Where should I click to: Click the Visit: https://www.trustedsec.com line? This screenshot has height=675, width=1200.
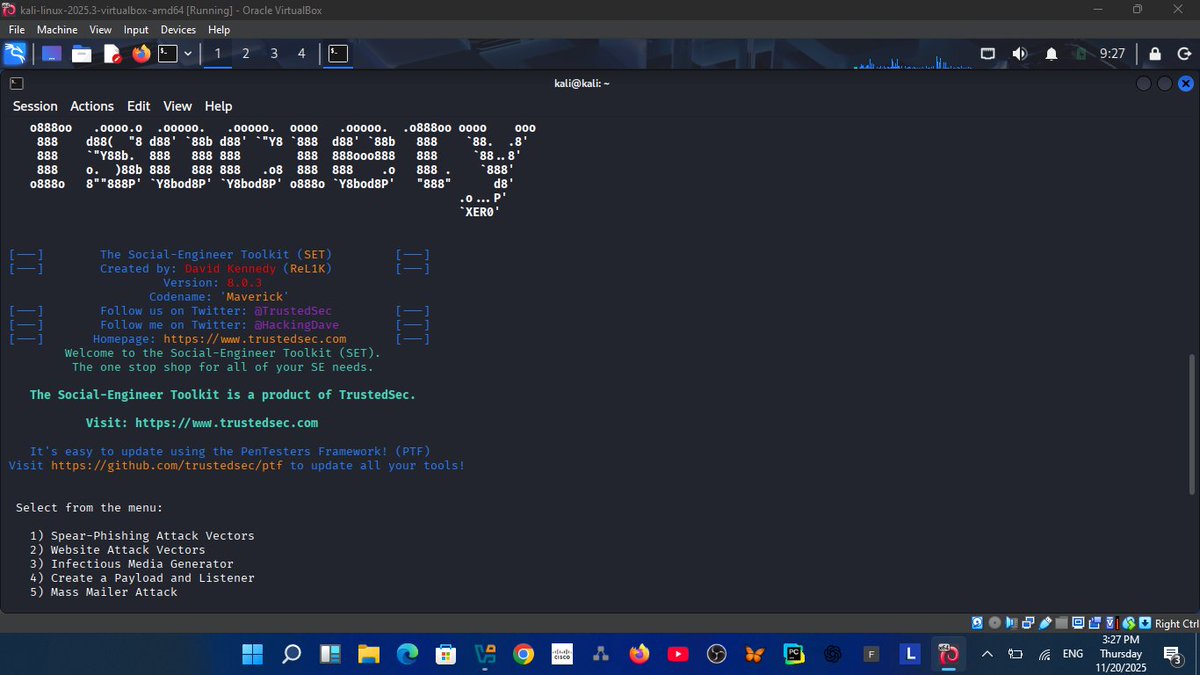[x=202, y=423]
